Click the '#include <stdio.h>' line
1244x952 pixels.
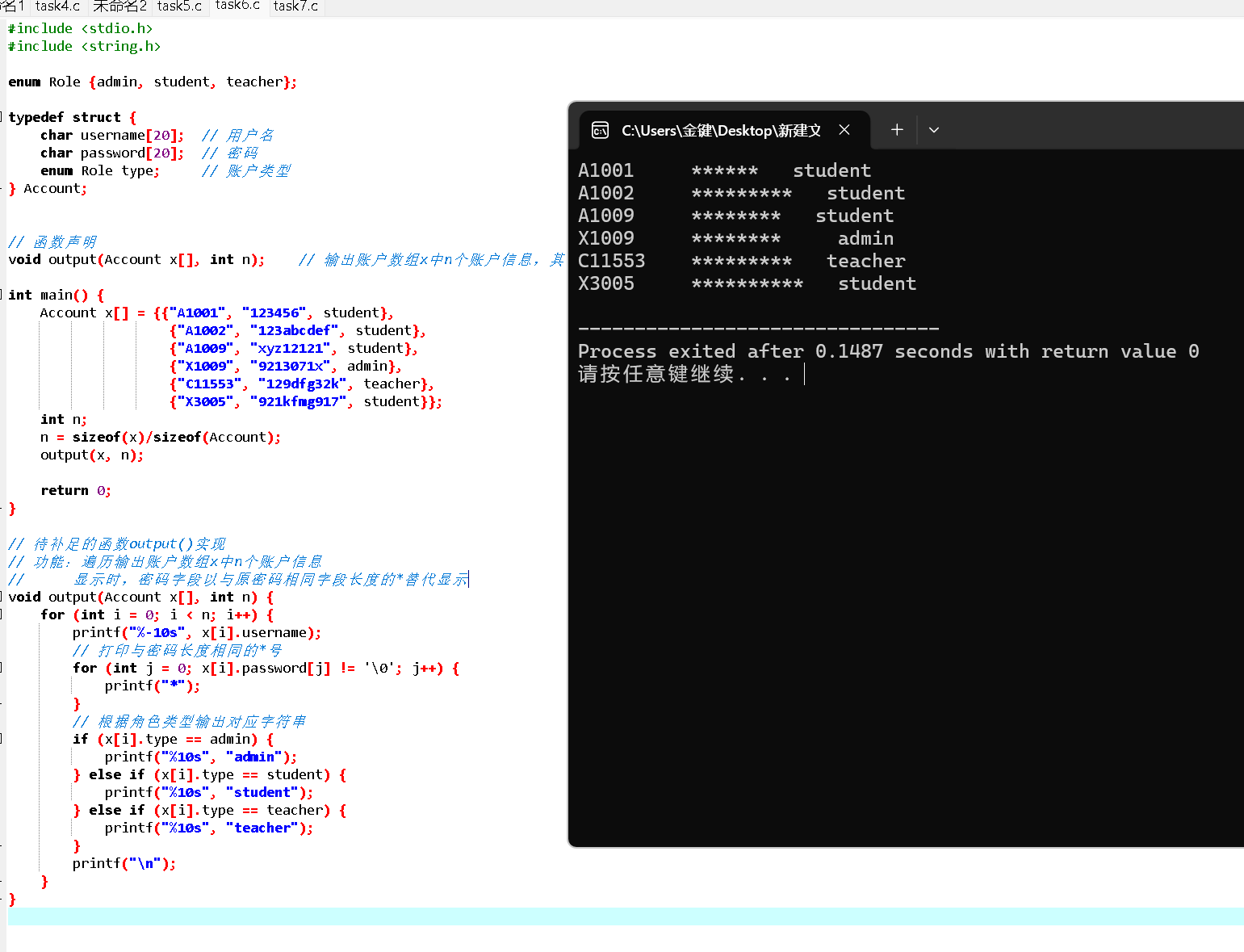coord(81,28)
